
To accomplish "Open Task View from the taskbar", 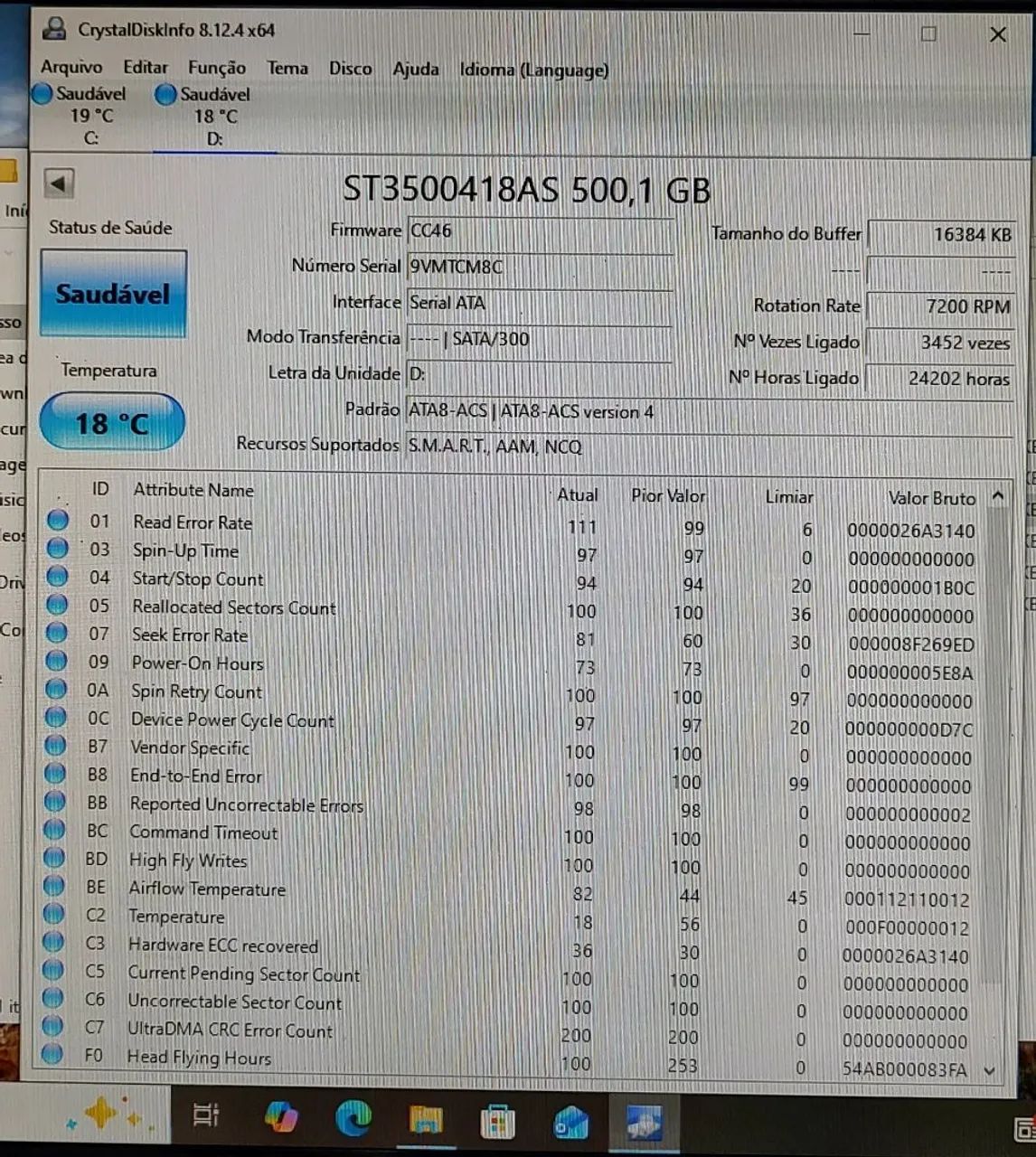I will click(x=206, y=1115).
